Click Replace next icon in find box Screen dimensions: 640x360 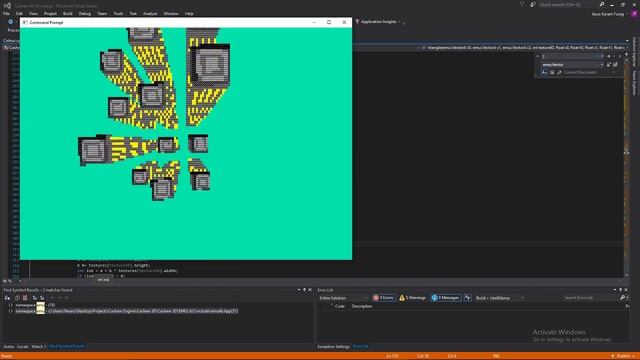point(609,64)
